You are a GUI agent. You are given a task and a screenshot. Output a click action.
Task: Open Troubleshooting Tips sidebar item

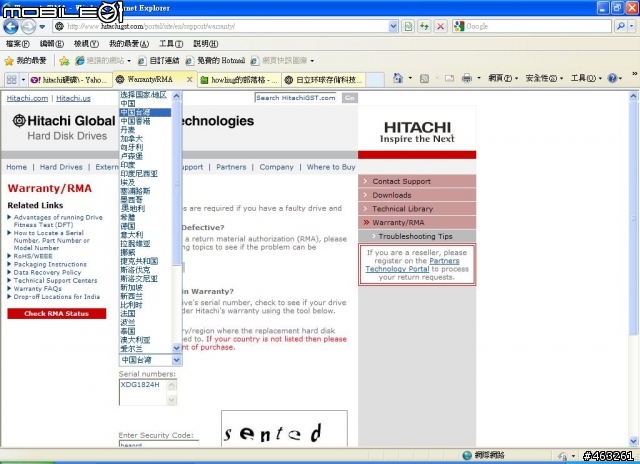point(417,236)
